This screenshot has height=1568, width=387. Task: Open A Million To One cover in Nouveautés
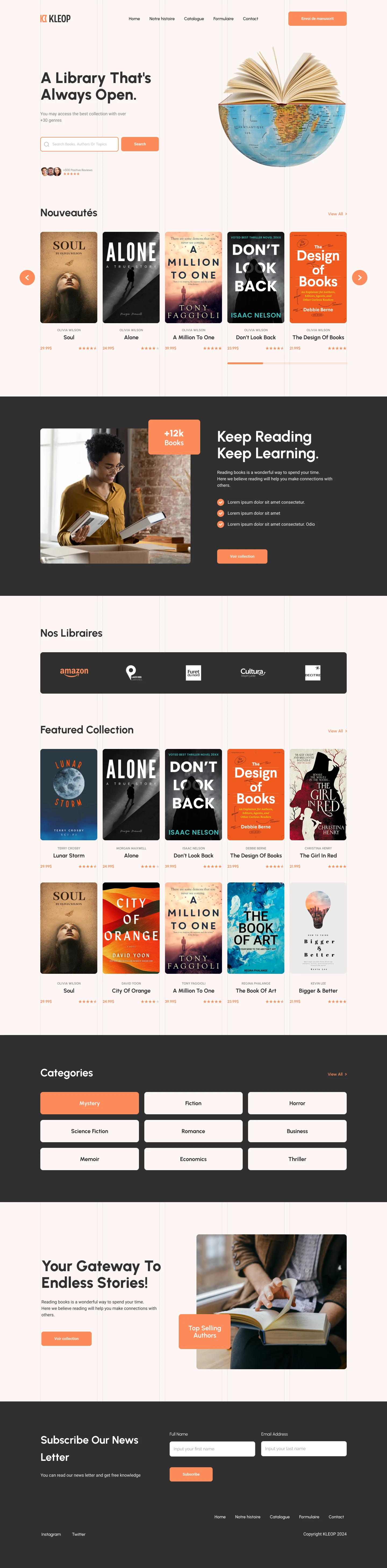193,277
